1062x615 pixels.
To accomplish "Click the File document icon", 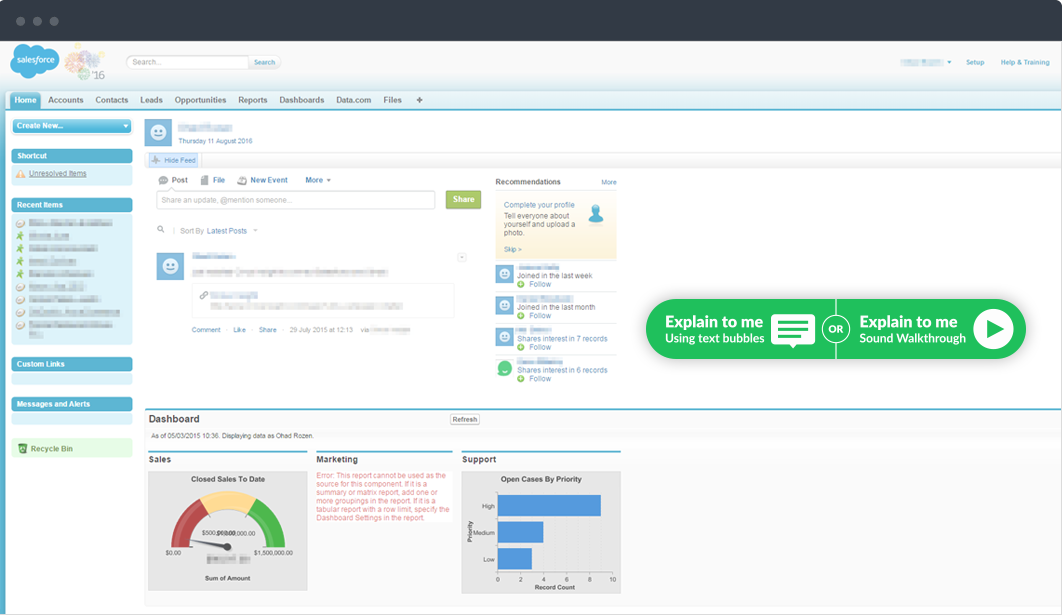I will pos(205,180).
